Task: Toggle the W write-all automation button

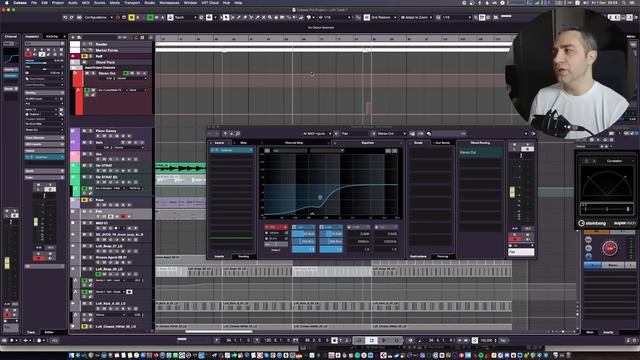Action: coord(157,18)
